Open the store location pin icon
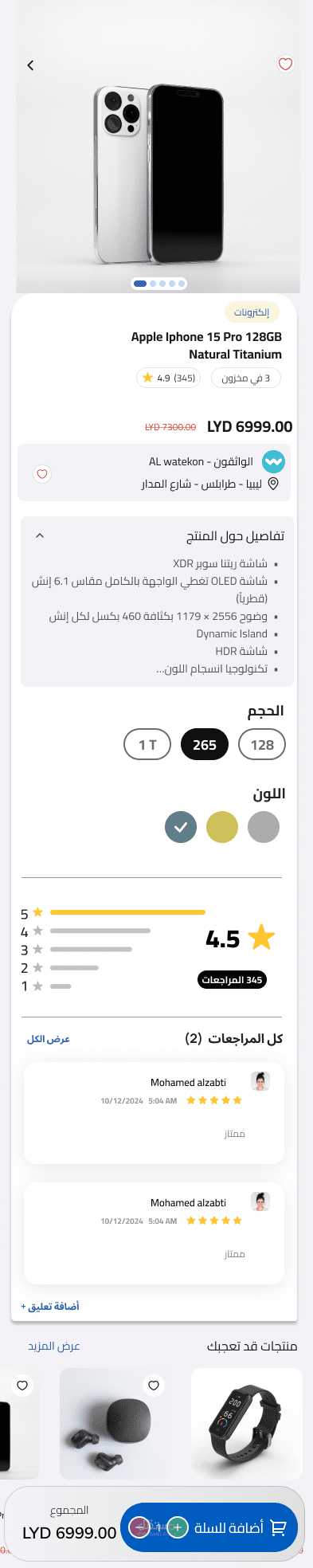Image resolution: width=313 pixels, height=1568 pixels. (x=273, y=484)
